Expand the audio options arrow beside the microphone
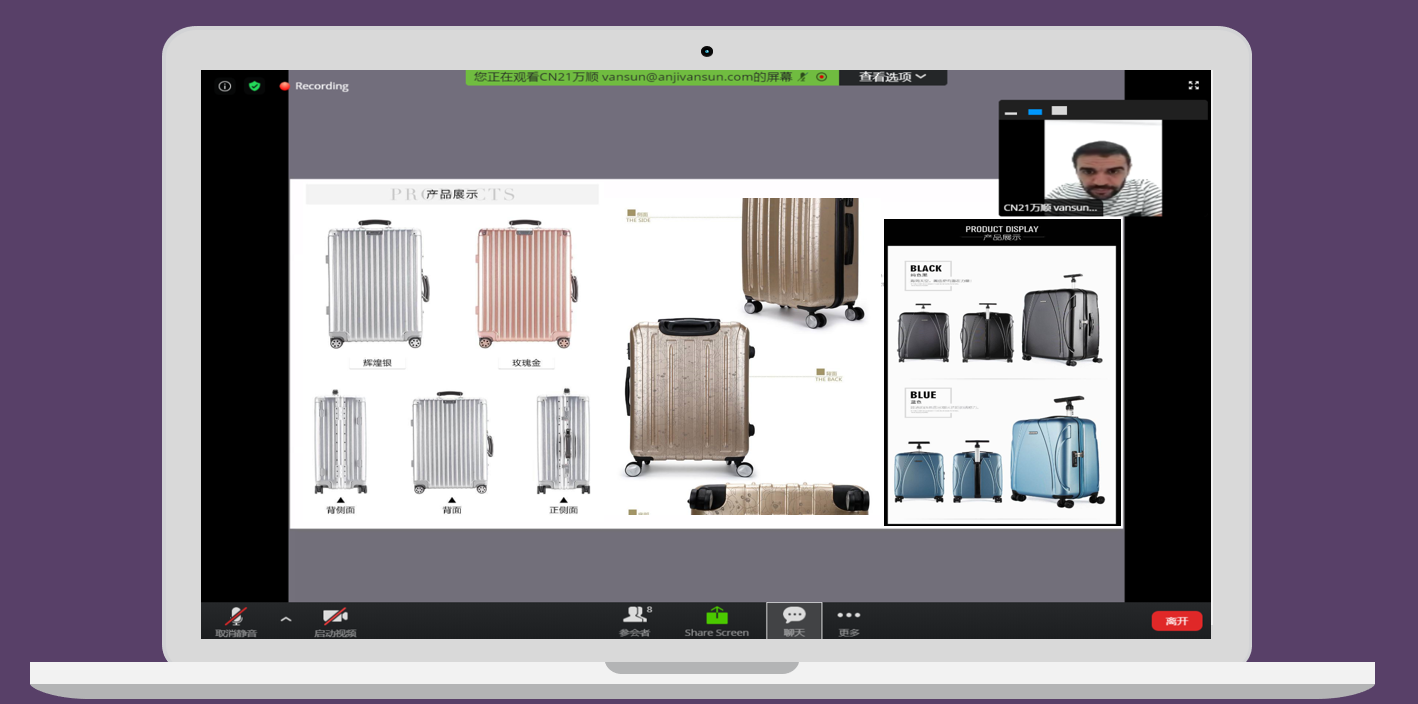The image size is (1418, 704). coord(286,620)
